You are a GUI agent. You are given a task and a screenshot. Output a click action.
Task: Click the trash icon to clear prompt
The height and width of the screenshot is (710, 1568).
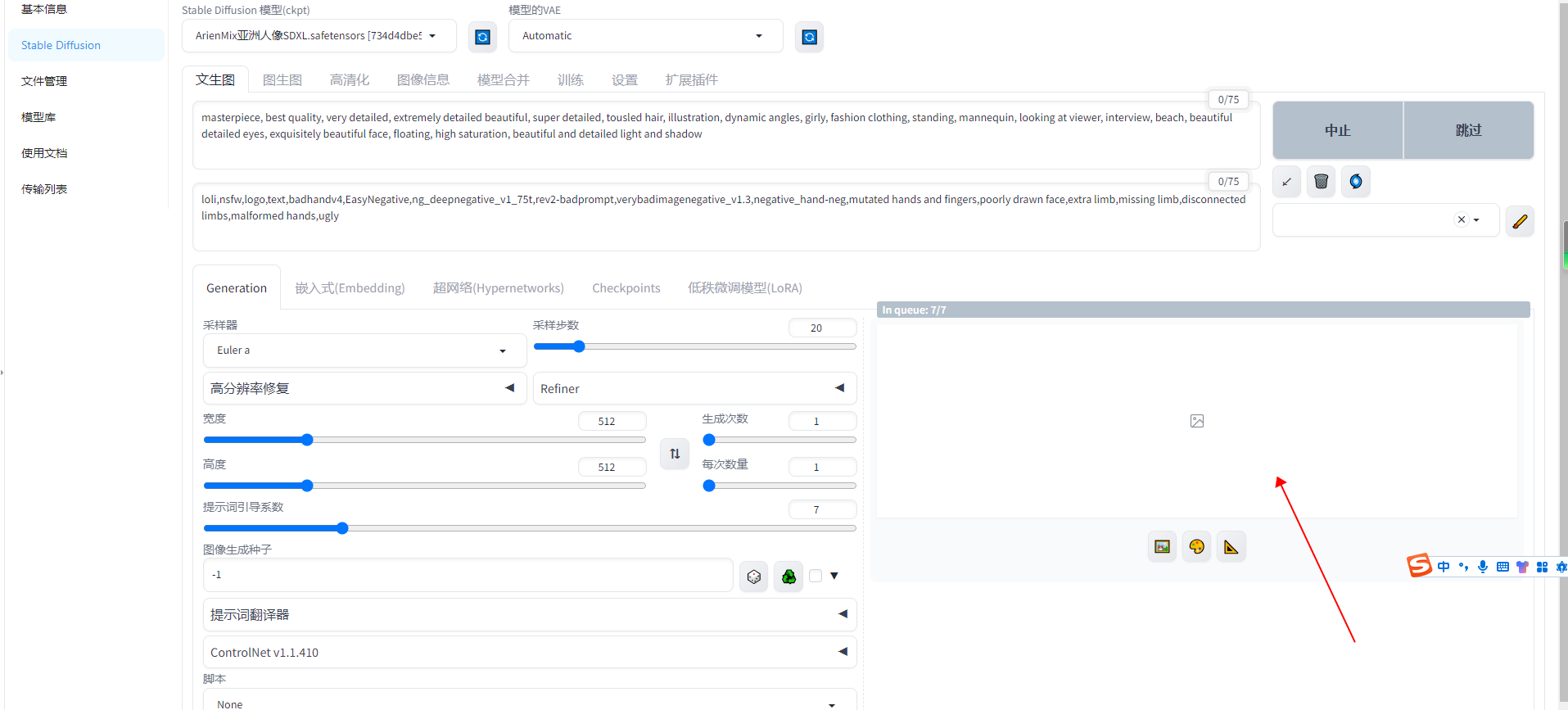pyautogui.click(x=1321, y=181)
